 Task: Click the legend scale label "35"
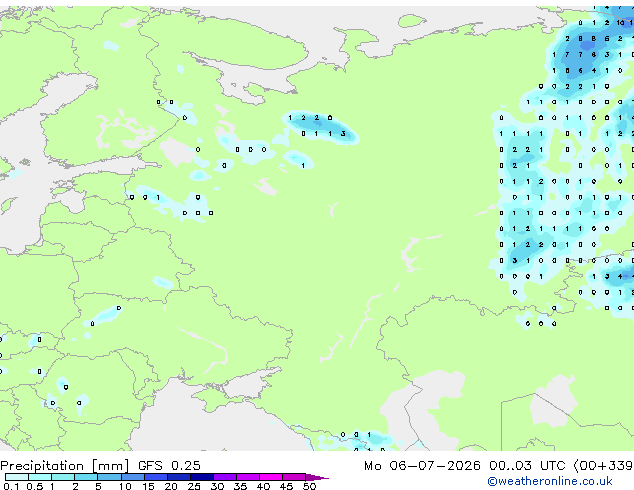pyautogui.click(x=241, y=486)
